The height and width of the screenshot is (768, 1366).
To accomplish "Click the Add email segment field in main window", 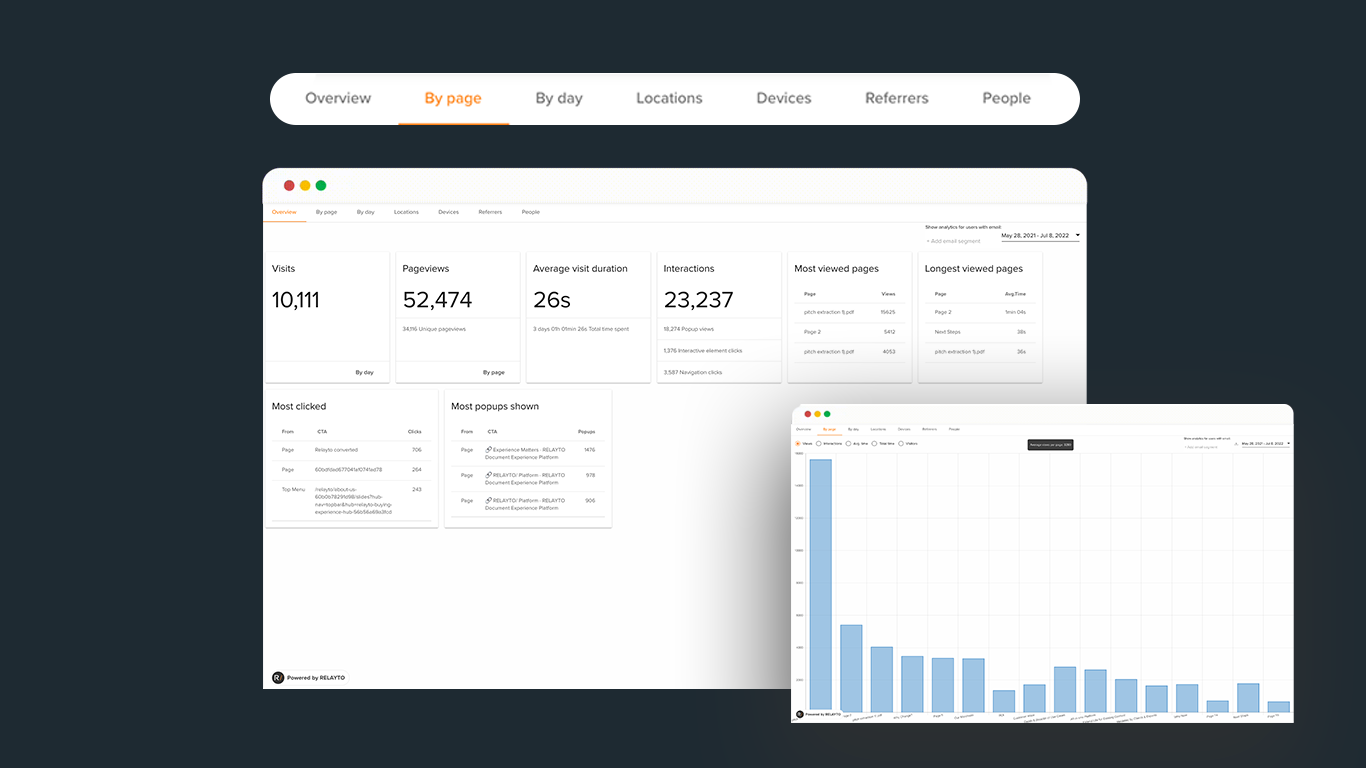I will pyautogui.click(x=954, y=241).
